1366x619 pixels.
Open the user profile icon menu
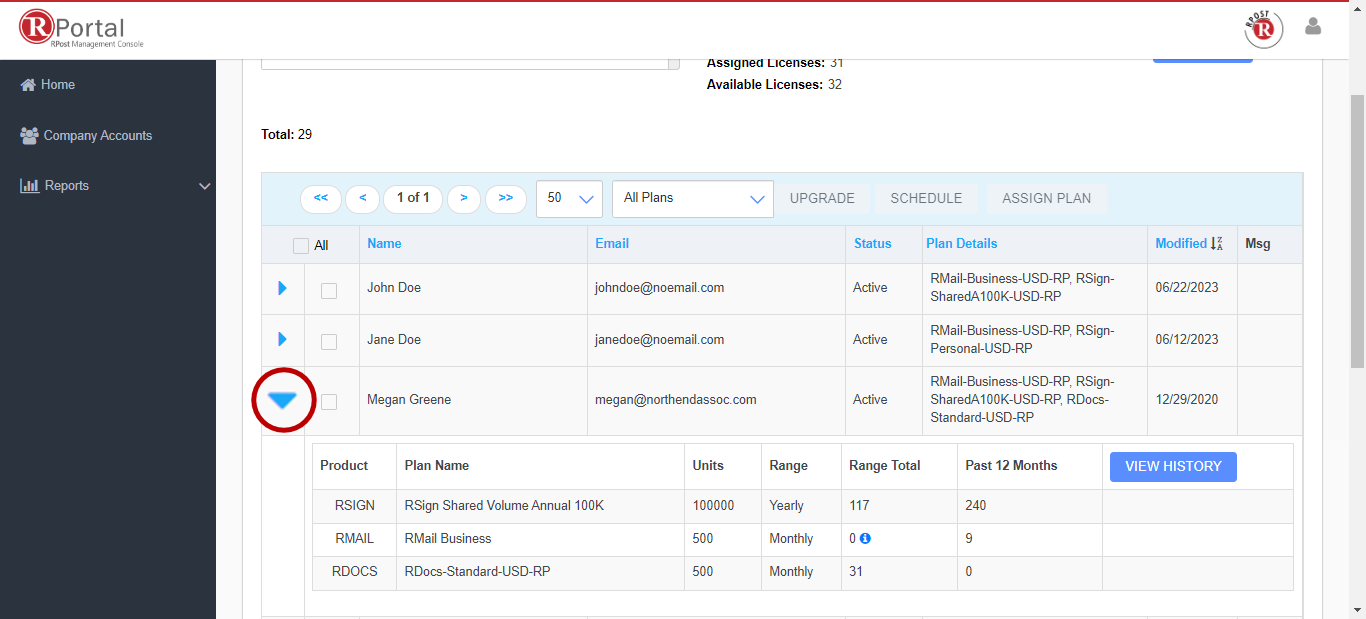coord(1313,27)
